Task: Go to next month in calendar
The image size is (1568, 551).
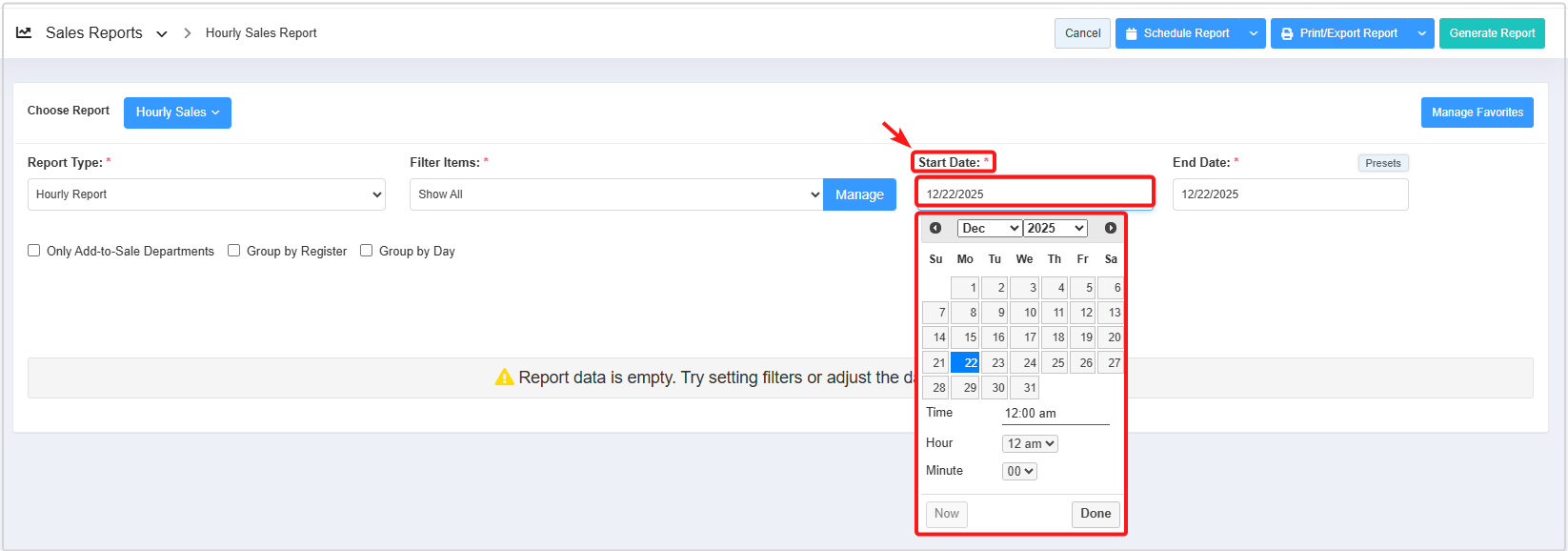Action: click(1110, 228)
